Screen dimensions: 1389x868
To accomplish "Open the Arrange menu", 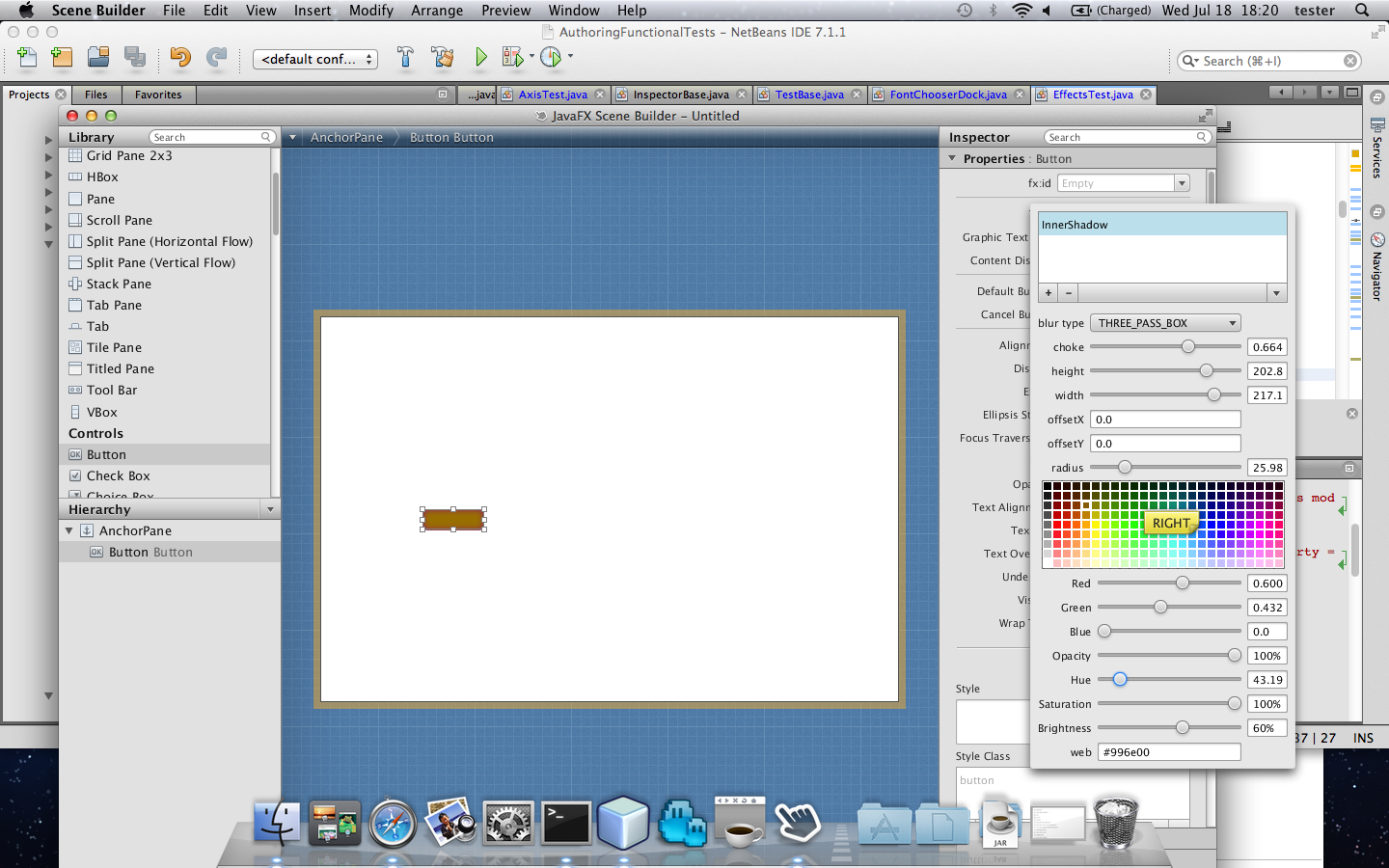I will (437, 11).
